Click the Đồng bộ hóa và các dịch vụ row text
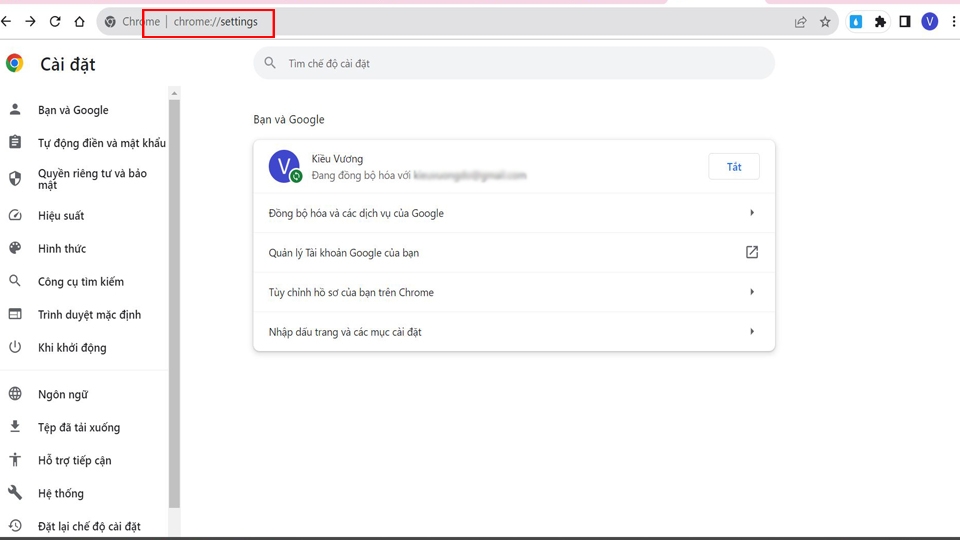Viewport: 960px width, 540px height. pos(356,213)
